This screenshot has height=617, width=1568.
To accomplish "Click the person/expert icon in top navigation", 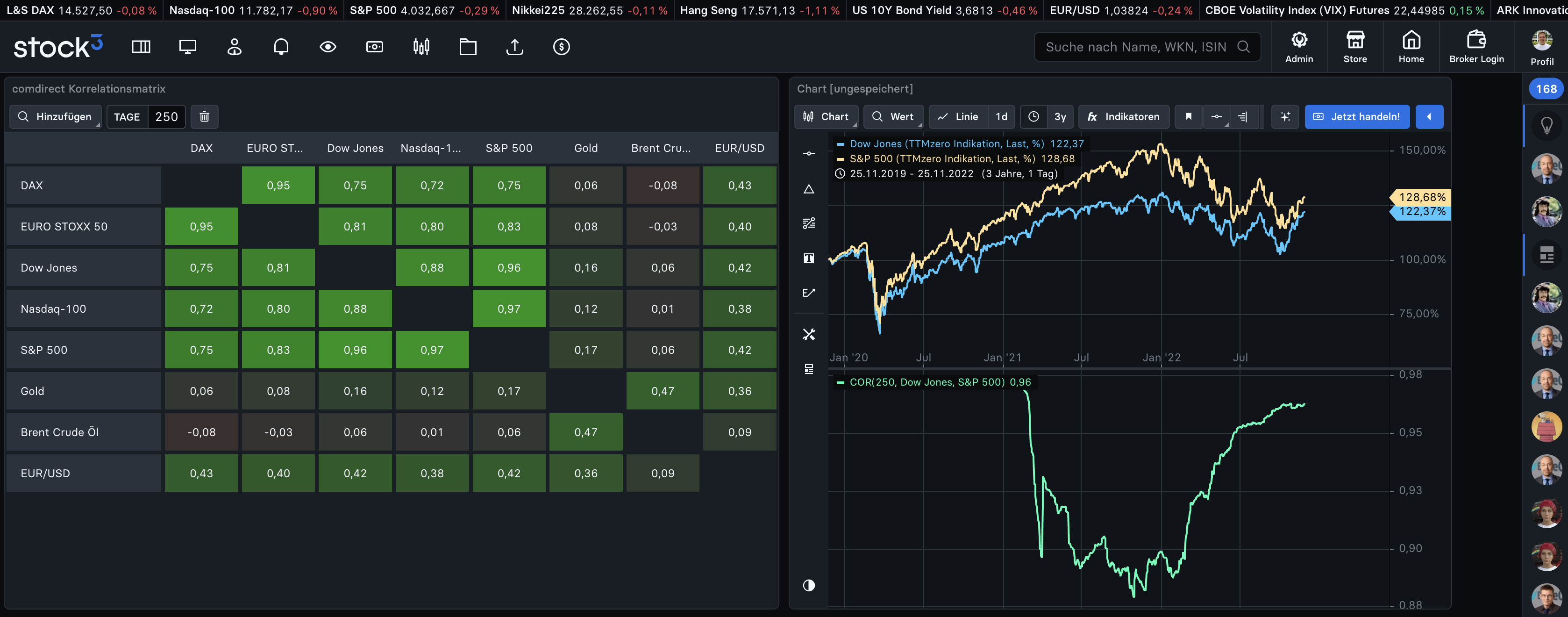I will point(235,47).
